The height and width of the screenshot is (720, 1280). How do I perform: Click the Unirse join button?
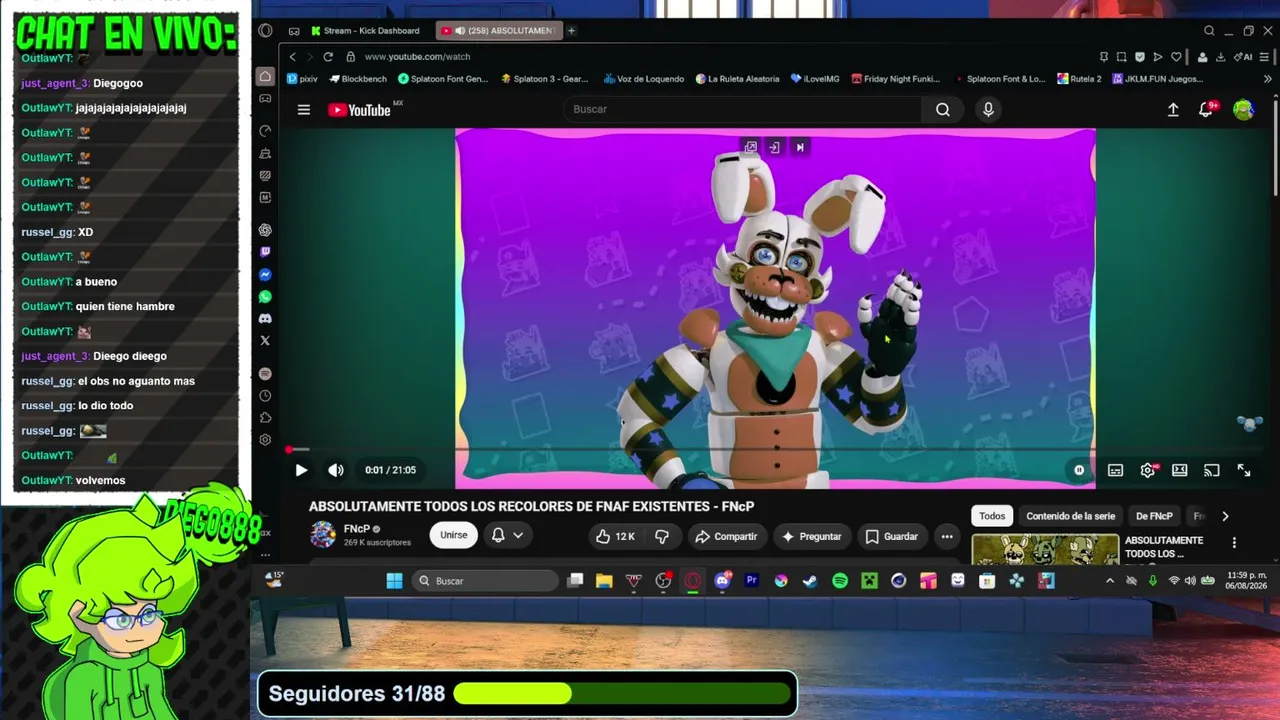pos(454,536)
